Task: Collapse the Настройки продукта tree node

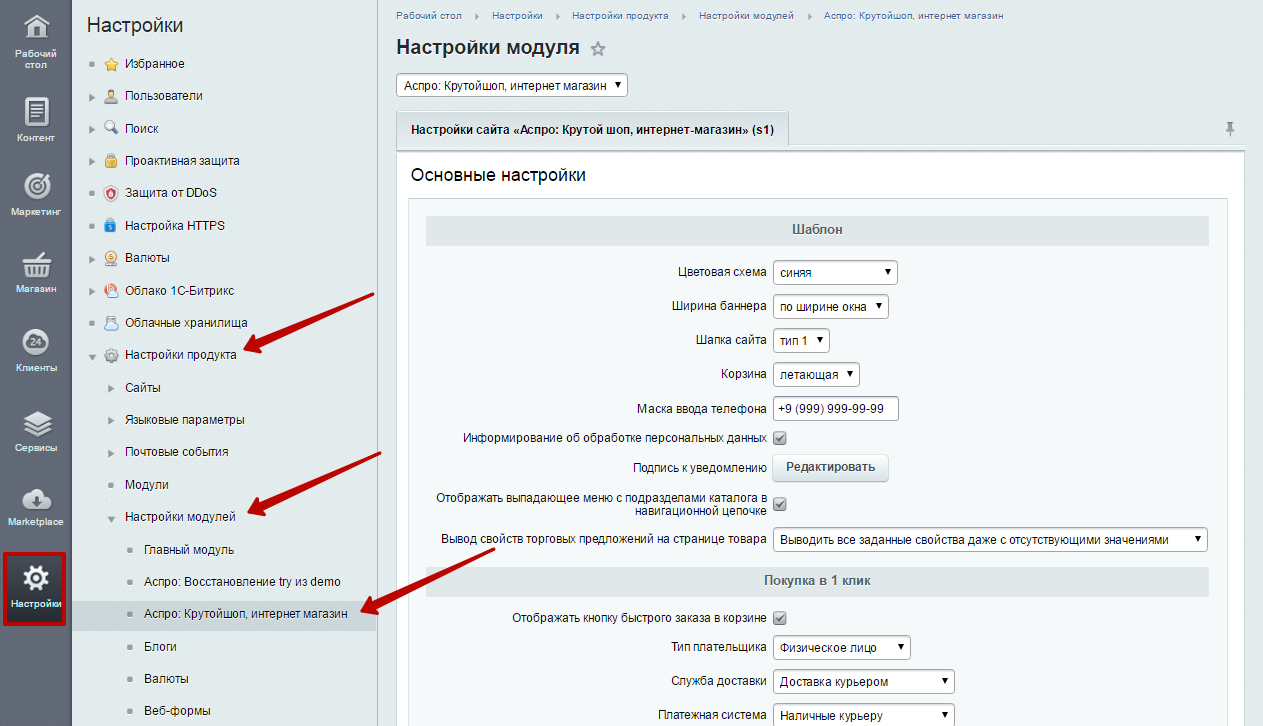Action: (x=93, y=356)
